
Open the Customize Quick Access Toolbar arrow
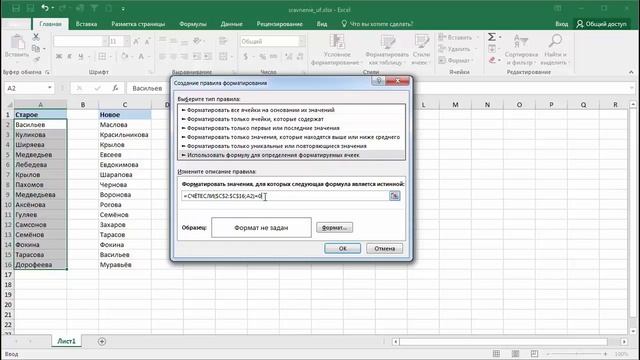point(123,9)
